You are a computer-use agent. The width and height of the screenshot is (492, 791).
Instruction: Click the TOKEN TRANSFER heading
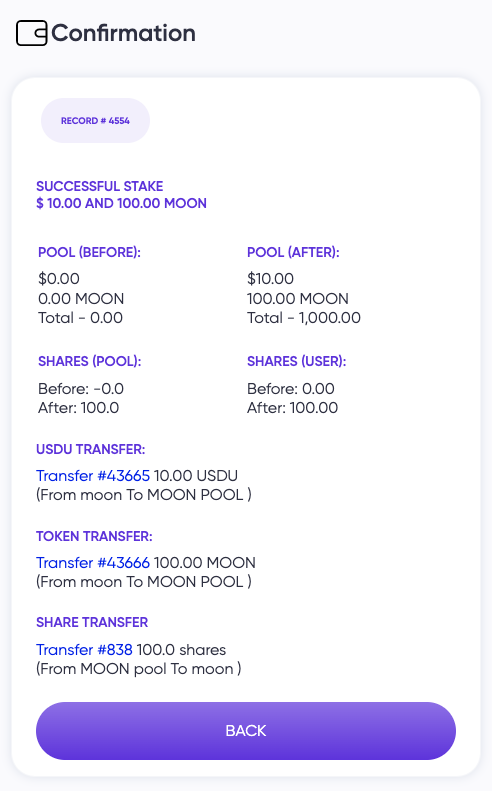pos(94,536)
